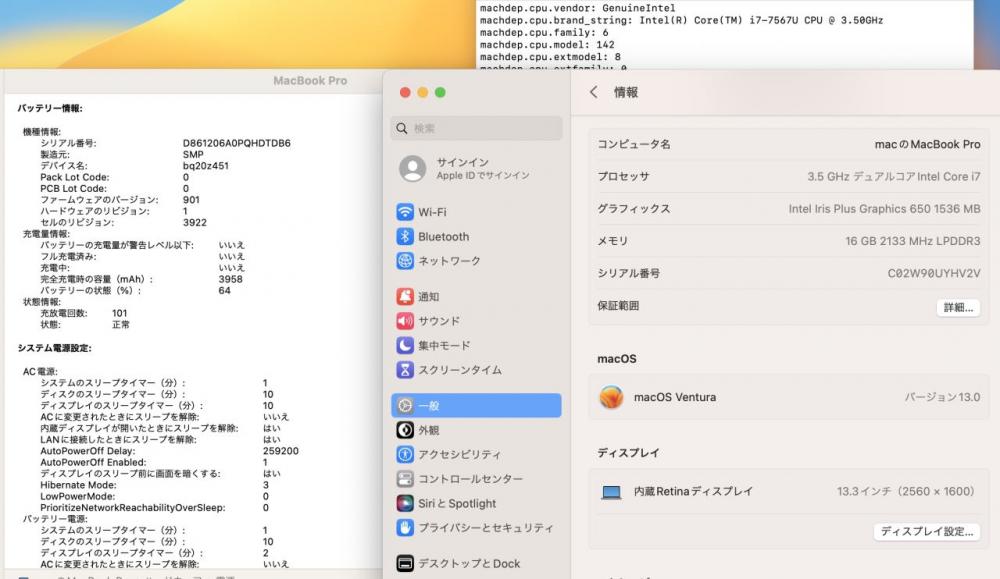The width and height of the screenshot is (1000, 579).
Task: Click the Apple ID avatar icon
Action: [413, 168]
